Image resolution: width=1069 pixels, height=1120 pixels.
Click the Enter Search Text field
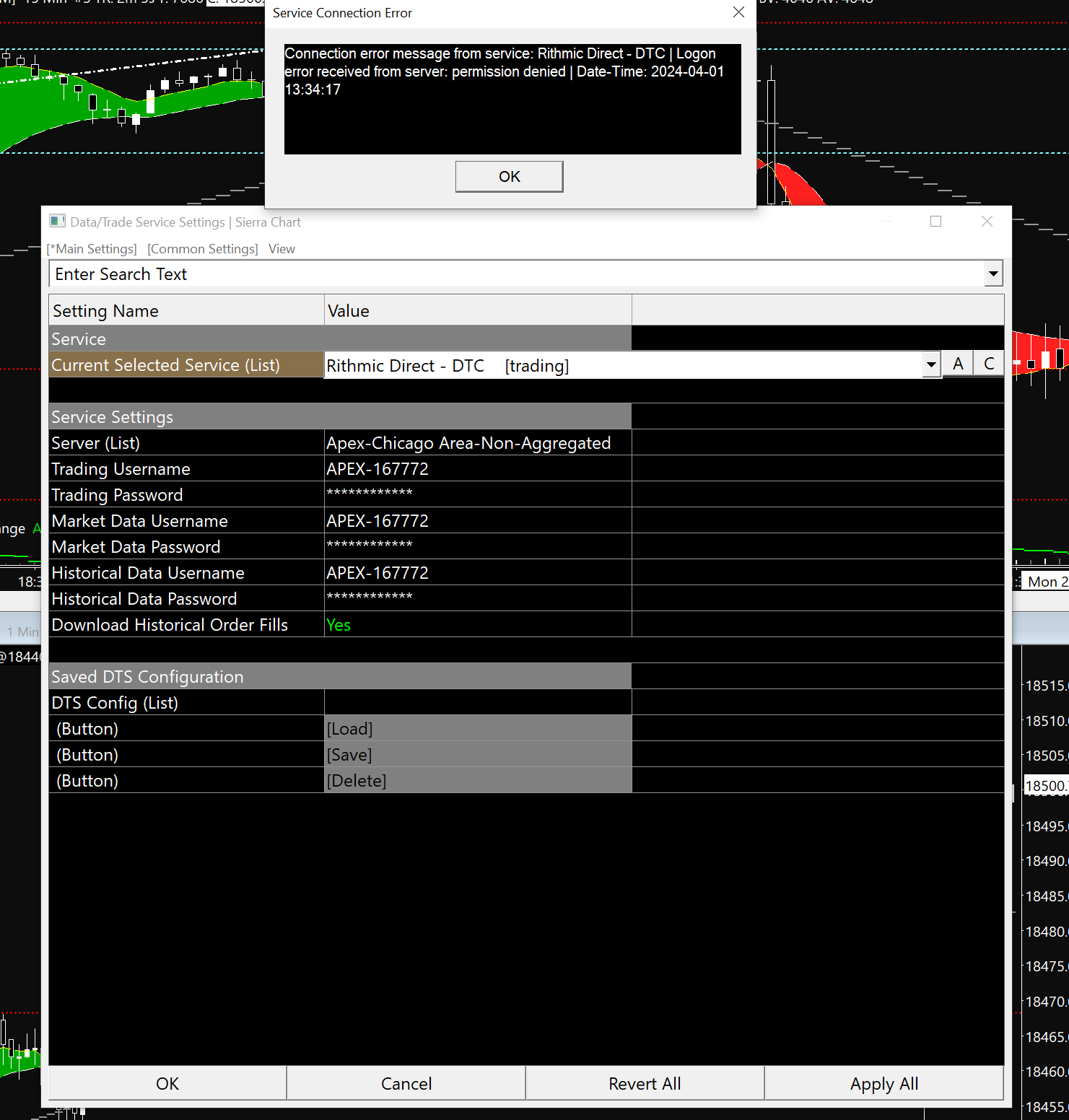coord(517,274)
